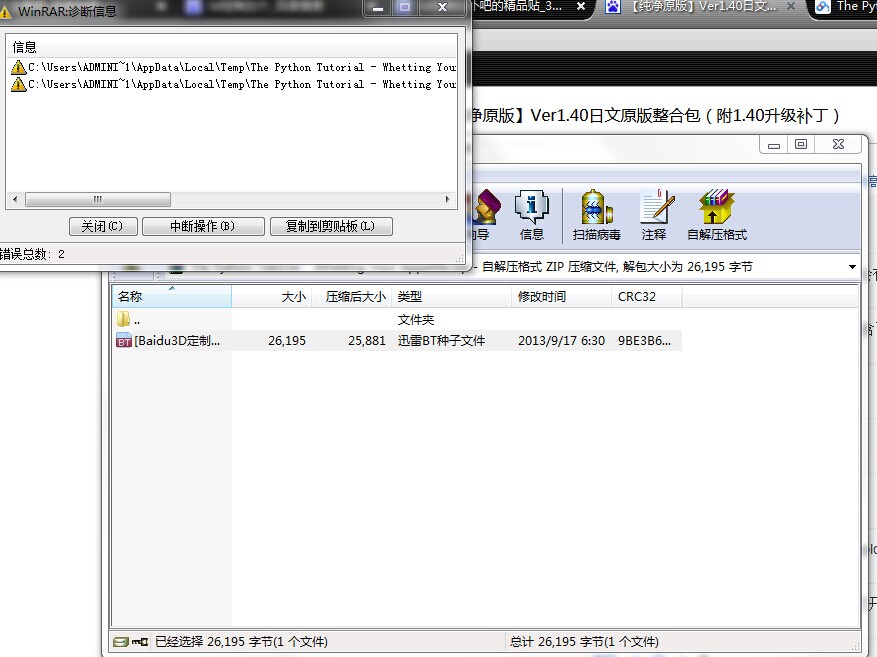Click the diagnostics horizontal scrollbar thumb
The width and height of the screenshot is (877, 657).
(x=98, y=199)
